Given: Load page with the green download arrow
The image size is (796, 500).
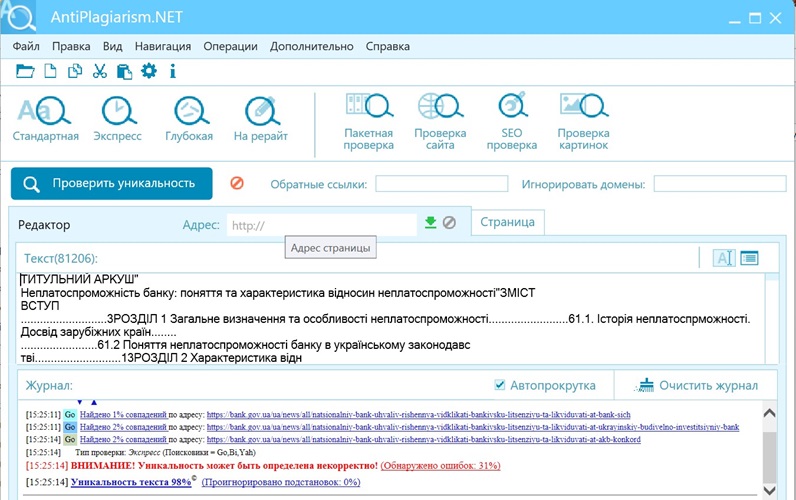Looking at the screenshot, I should point(430,222).
